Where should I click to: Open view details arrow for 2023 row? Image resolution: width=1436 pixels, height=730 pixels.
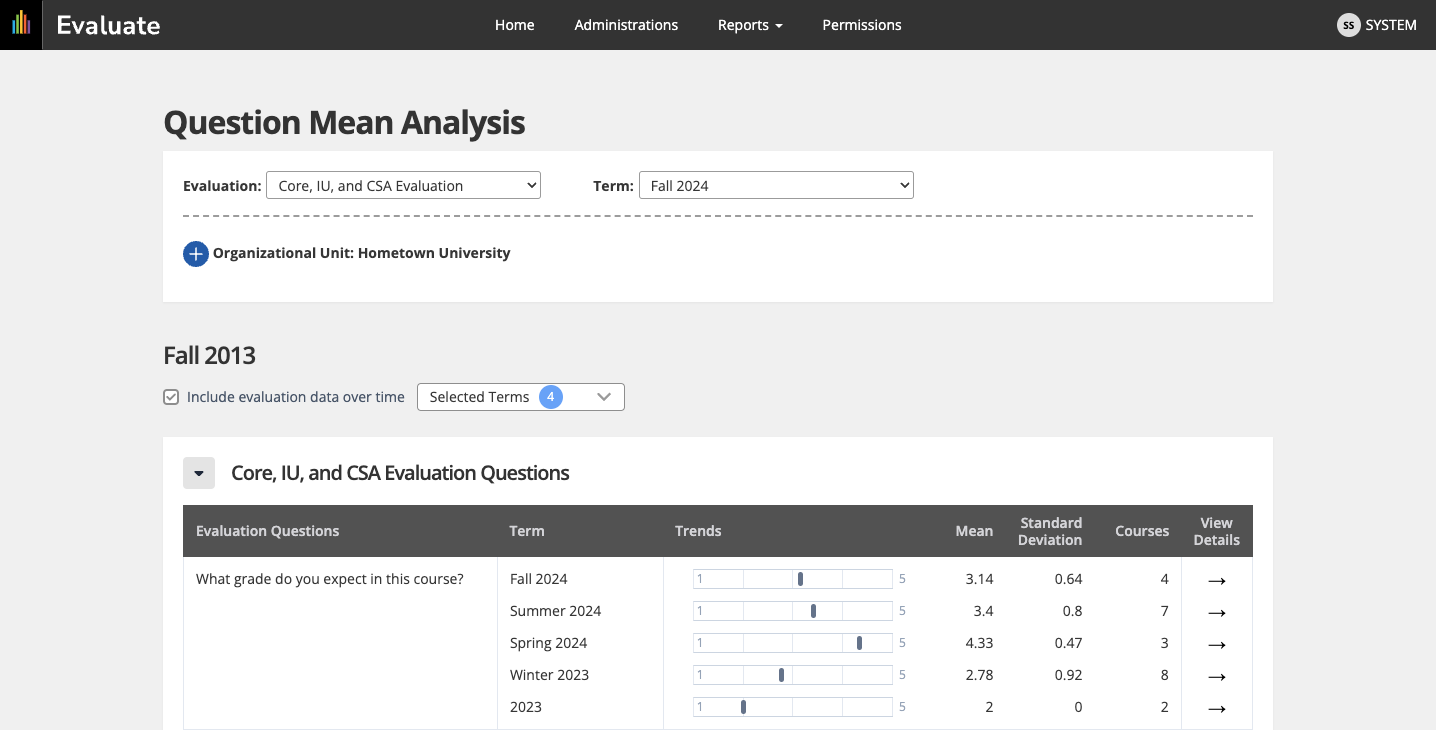click(1216, 708)
